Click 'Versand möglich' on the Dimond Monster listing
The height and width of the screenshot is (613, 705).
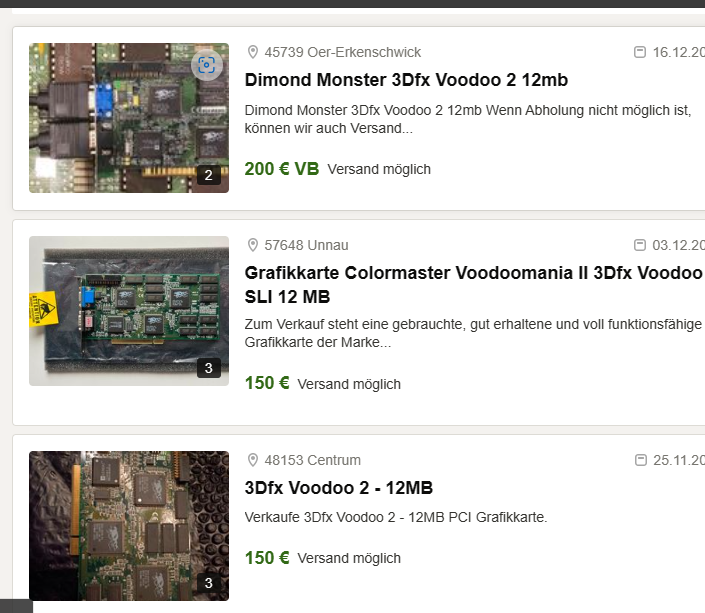coord(379,170)
